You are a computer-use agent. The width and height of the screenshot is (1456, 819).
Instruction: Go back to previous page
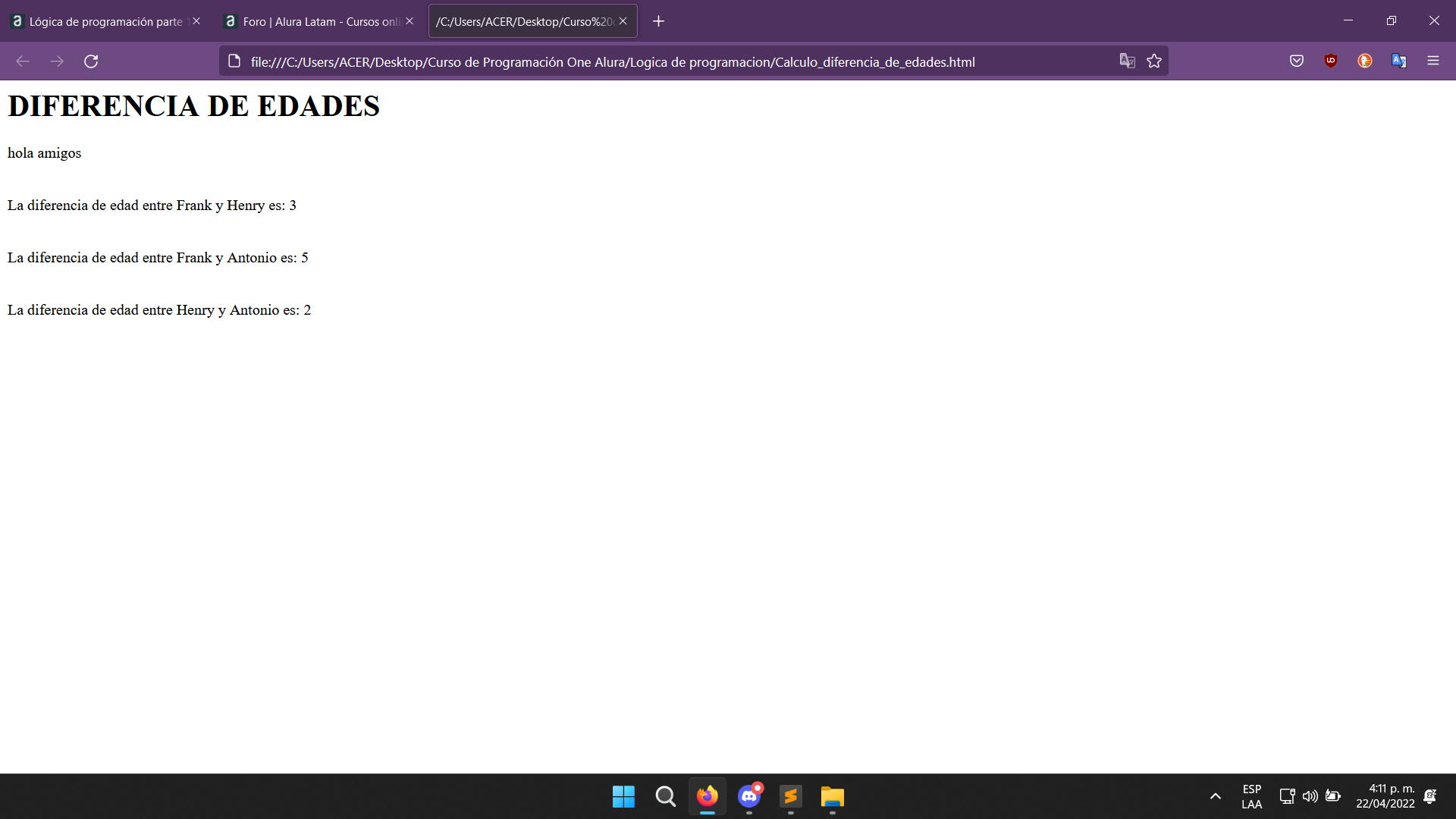point(23,61)
